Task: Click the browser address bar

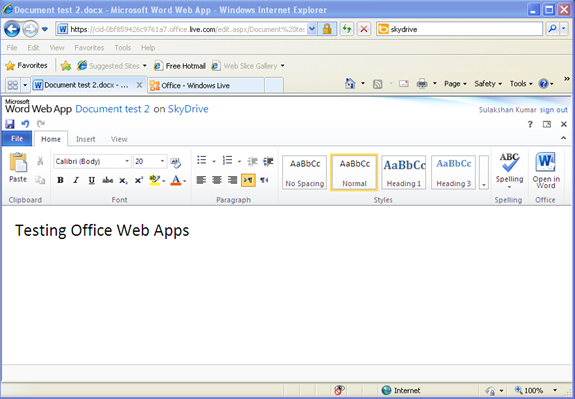Action: tap(186, 29)
